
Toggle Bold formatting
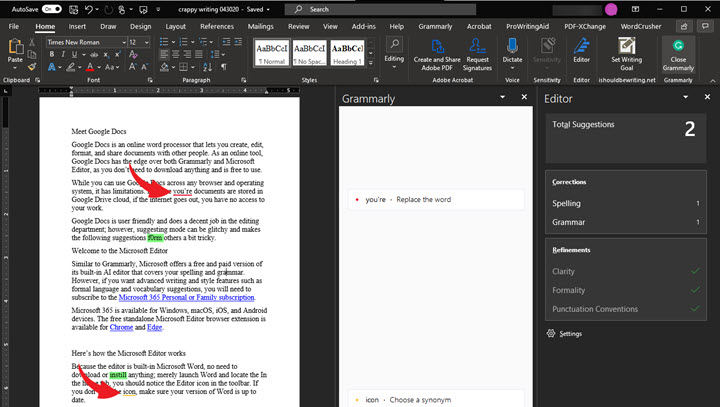point(51,55)
